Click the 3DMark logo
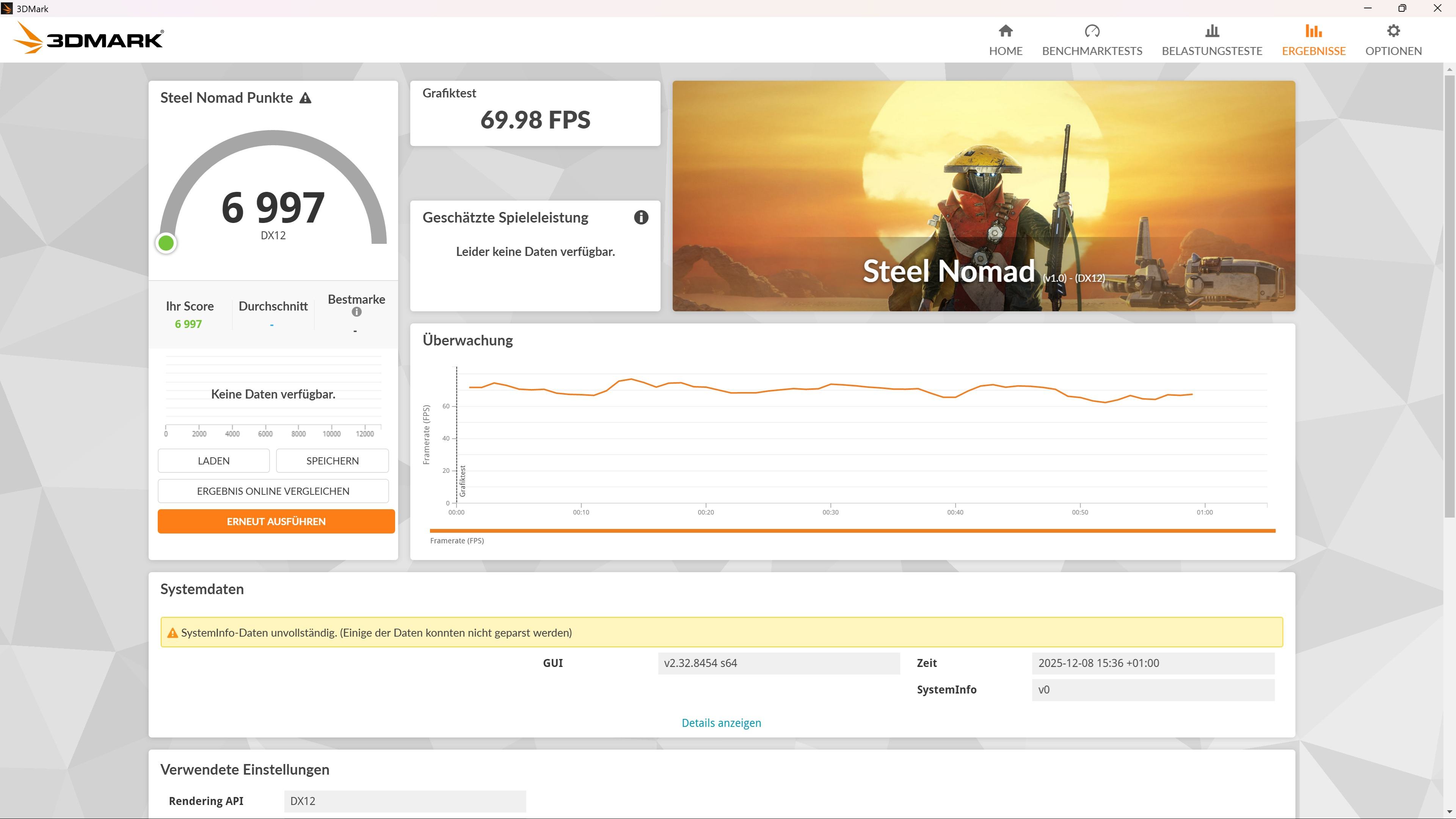Screen dimensions: 1456x819 coord(89,39)
